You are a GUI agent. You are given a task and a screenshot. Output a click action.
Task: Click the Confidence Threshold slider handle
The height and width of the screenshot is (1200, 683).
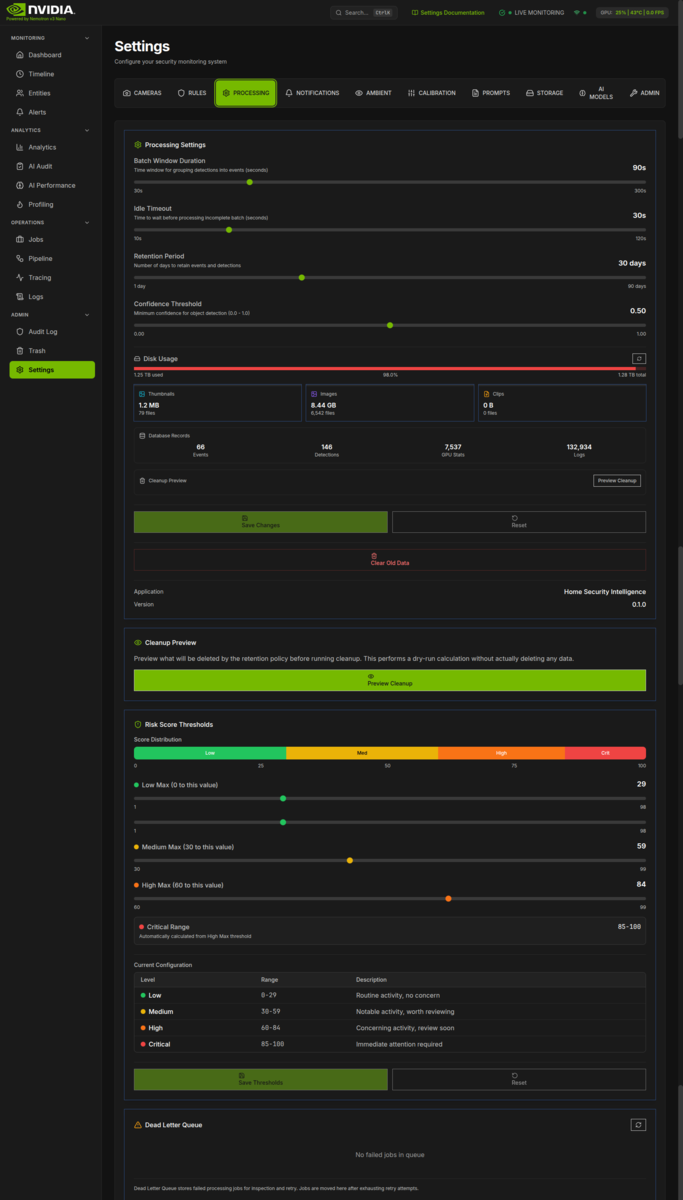tap(390, 325)
